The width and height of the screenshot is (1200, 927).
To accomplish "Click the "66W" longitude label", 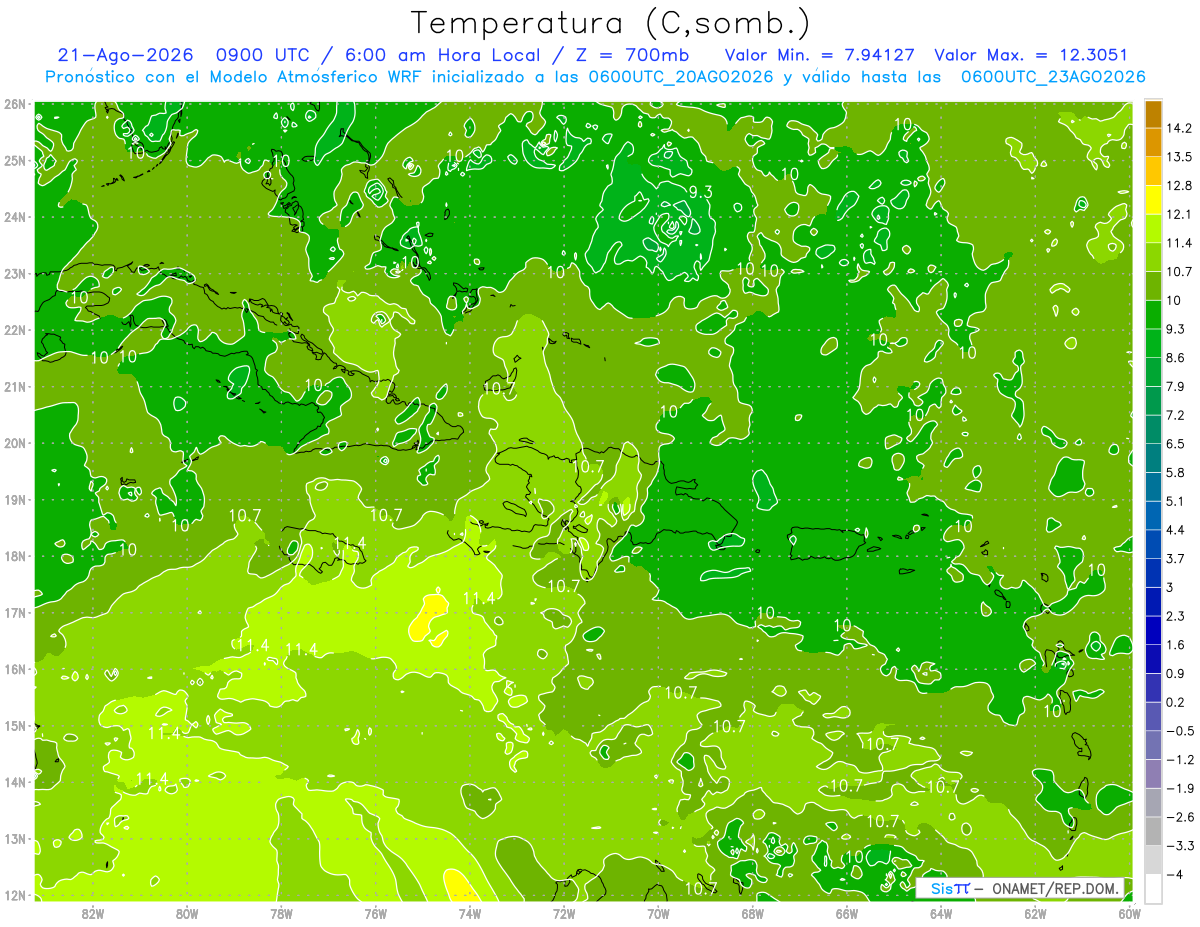I will [847, 914].
